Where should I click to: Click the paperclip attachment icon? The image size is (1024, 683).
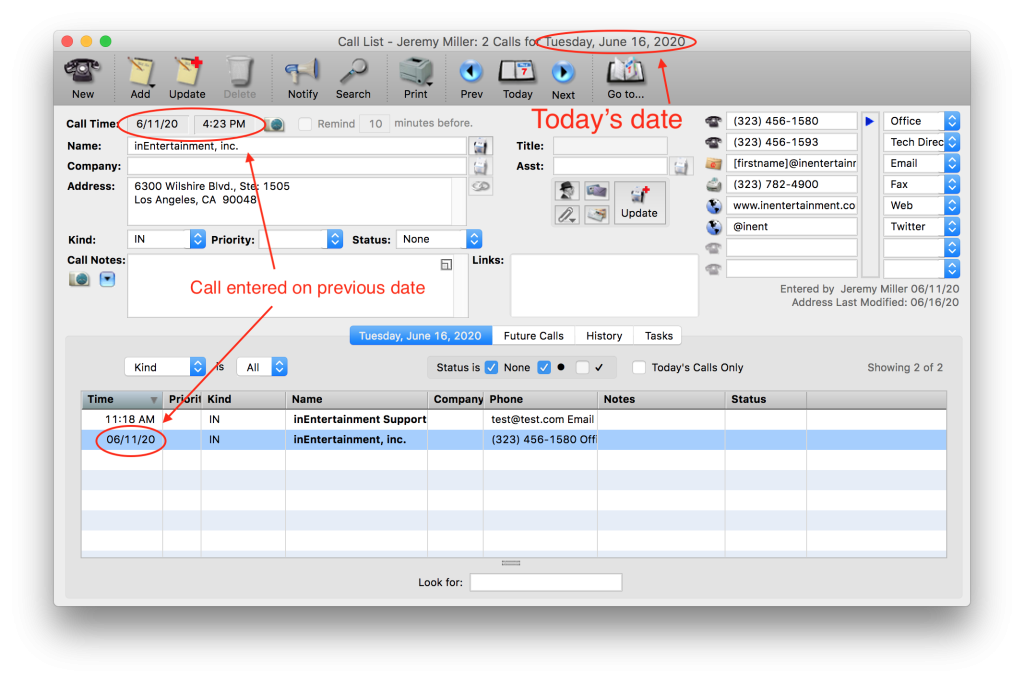[x=566, y=214]
